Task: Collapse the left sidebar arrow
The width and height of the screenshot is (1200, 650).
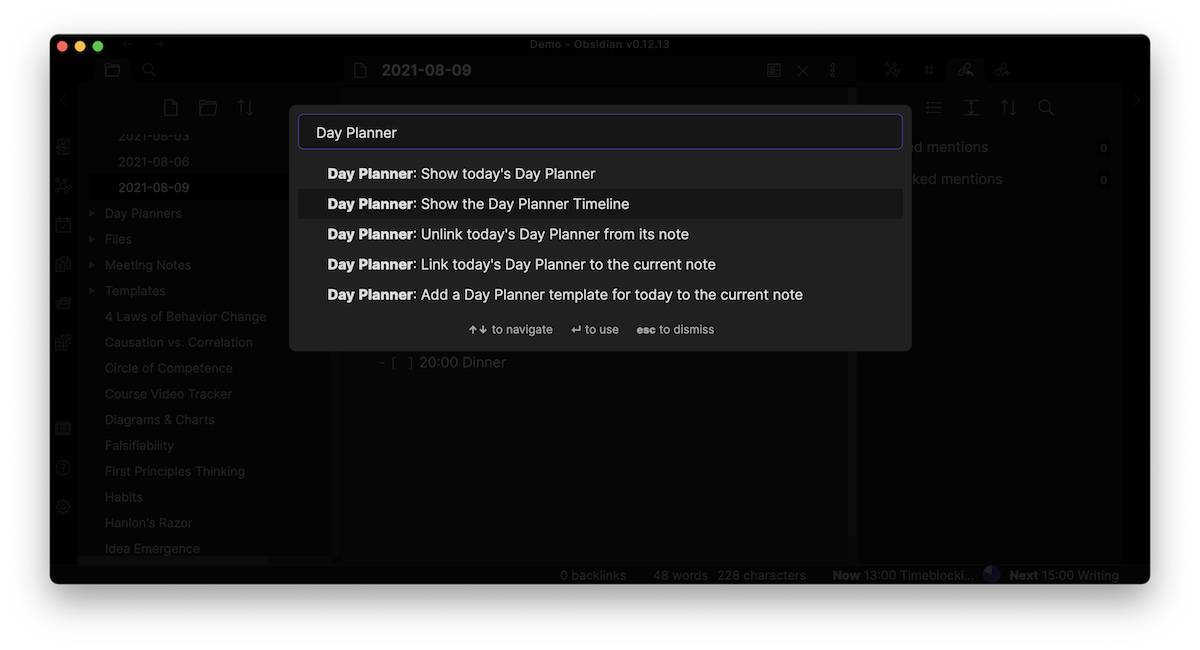Action: (63, 101)
